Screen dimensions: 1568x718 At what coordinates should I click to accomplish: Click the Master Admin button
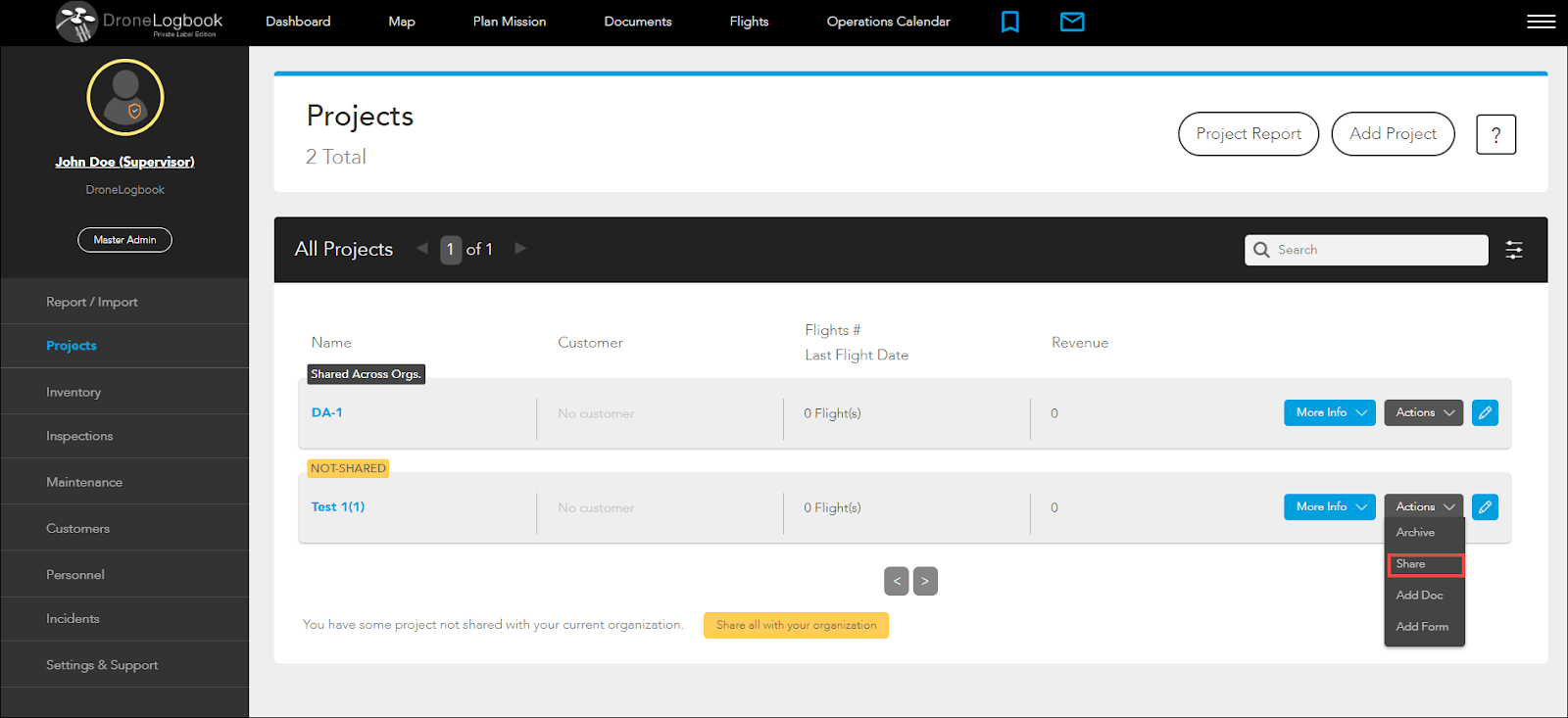point(124,240)
